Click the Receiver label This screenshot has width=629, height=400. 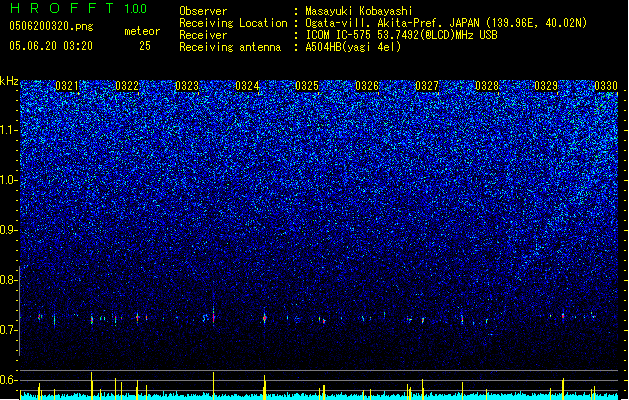point(203,35)
